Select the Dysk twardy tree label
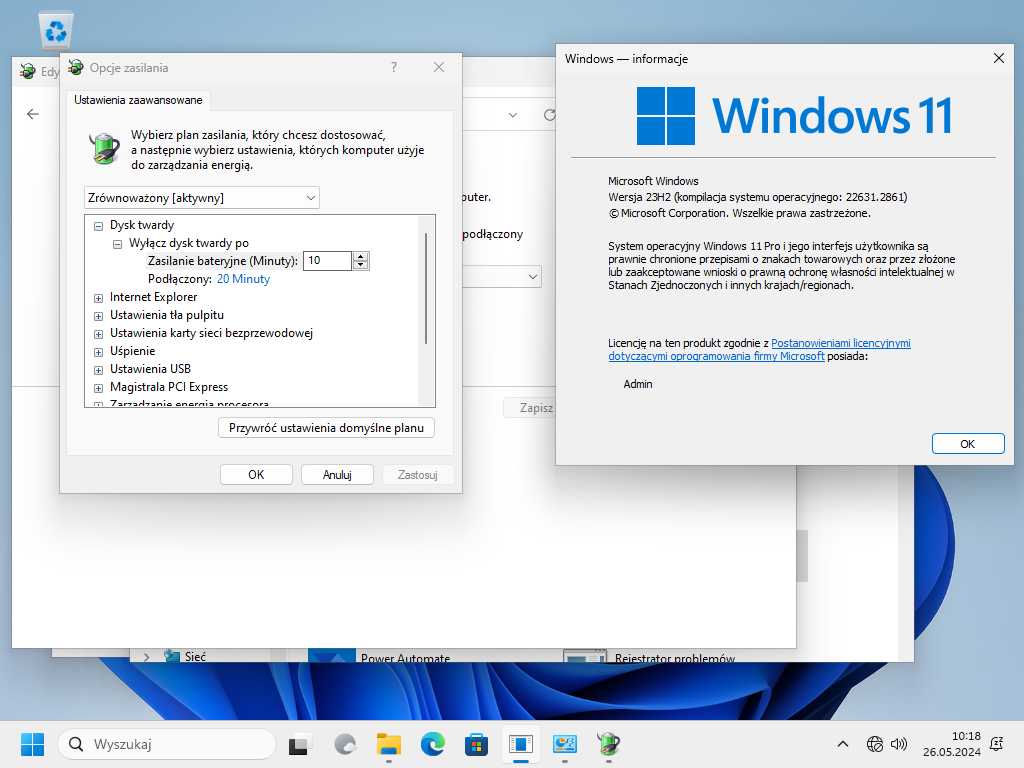The image size is (1024, 768). click(142, 225)
